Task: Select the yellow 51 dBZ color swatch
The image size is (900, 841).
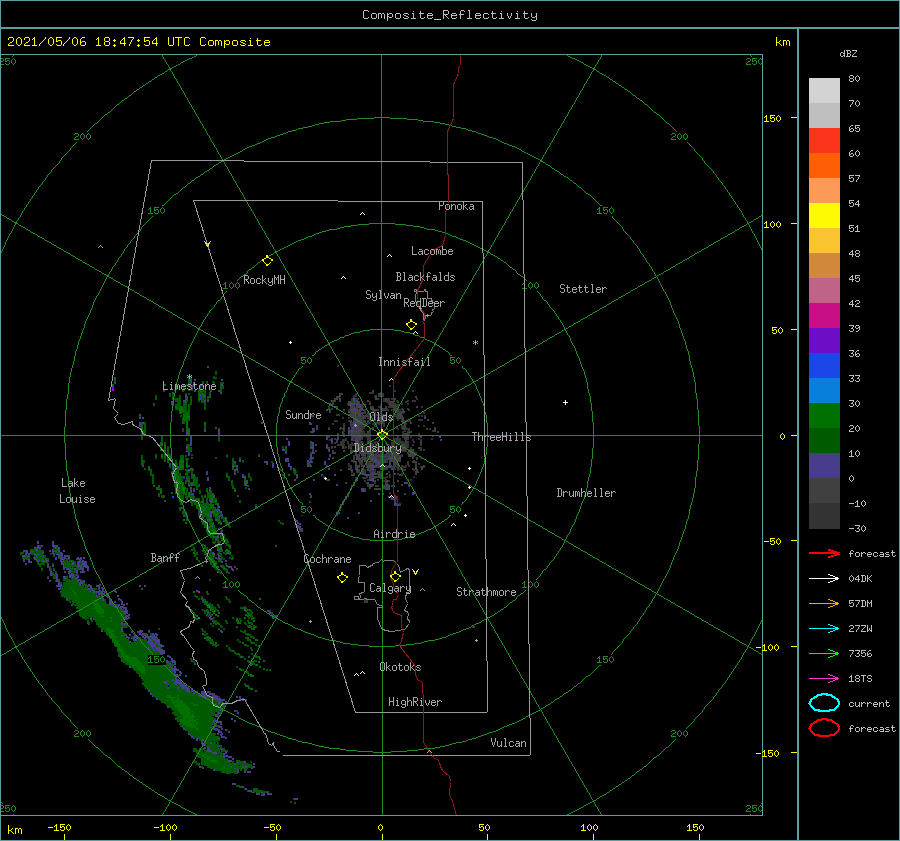Action: click(824, 215)
